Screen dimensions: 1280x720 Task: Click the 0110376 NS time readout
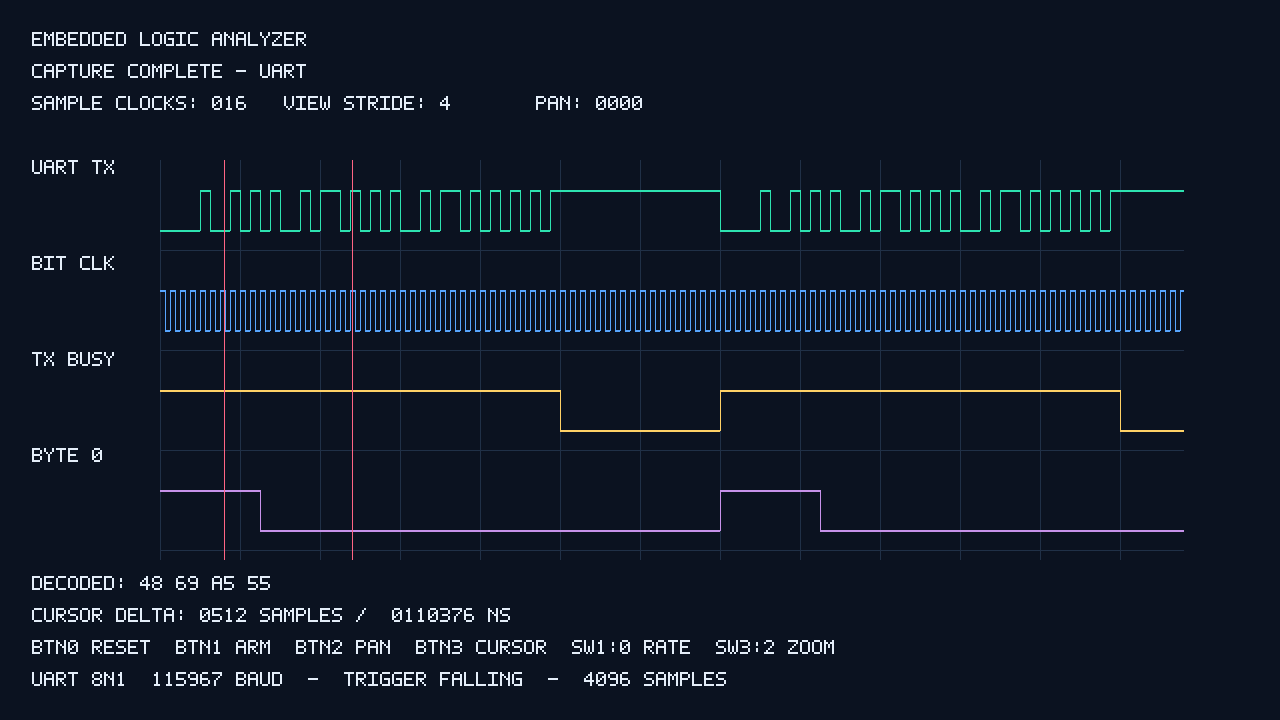coord(451,616)
